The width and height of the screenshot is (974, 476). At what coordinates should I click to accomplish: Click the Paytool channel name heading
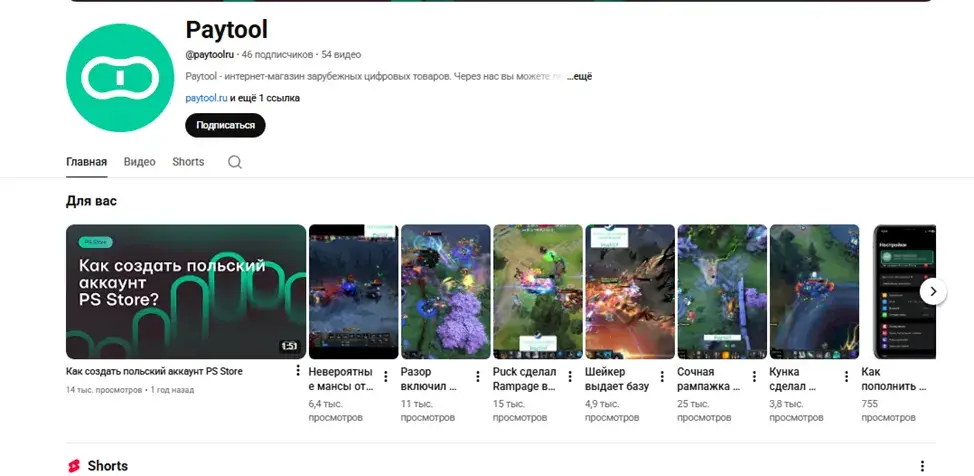227,29
